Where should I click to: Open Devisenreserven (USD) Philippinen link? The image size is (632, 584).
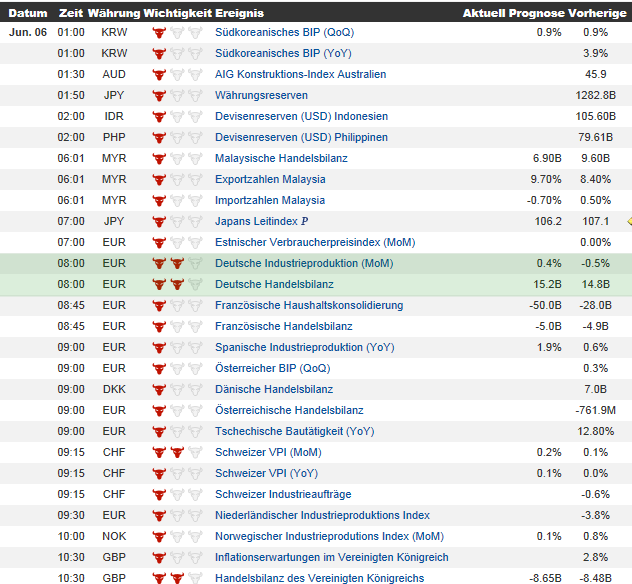tap(301, 137)
